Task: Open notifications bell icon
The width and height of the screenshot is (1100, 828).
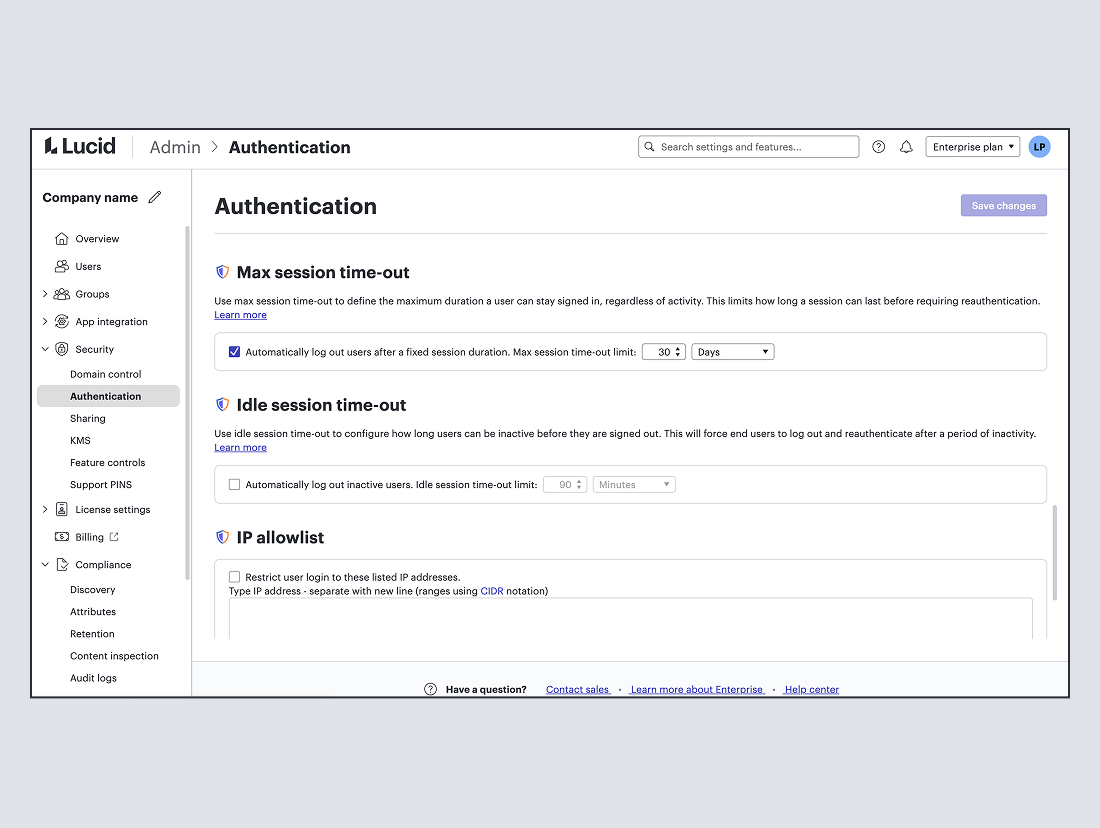Action: (906, 147)
